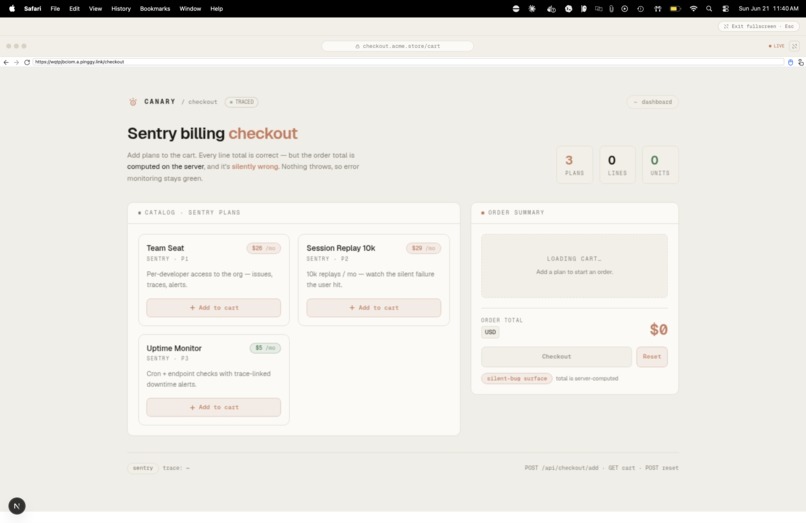Screen dimensions: 806x523
Task: Click the USD currency badge
Action: click(x=490, y=332)
